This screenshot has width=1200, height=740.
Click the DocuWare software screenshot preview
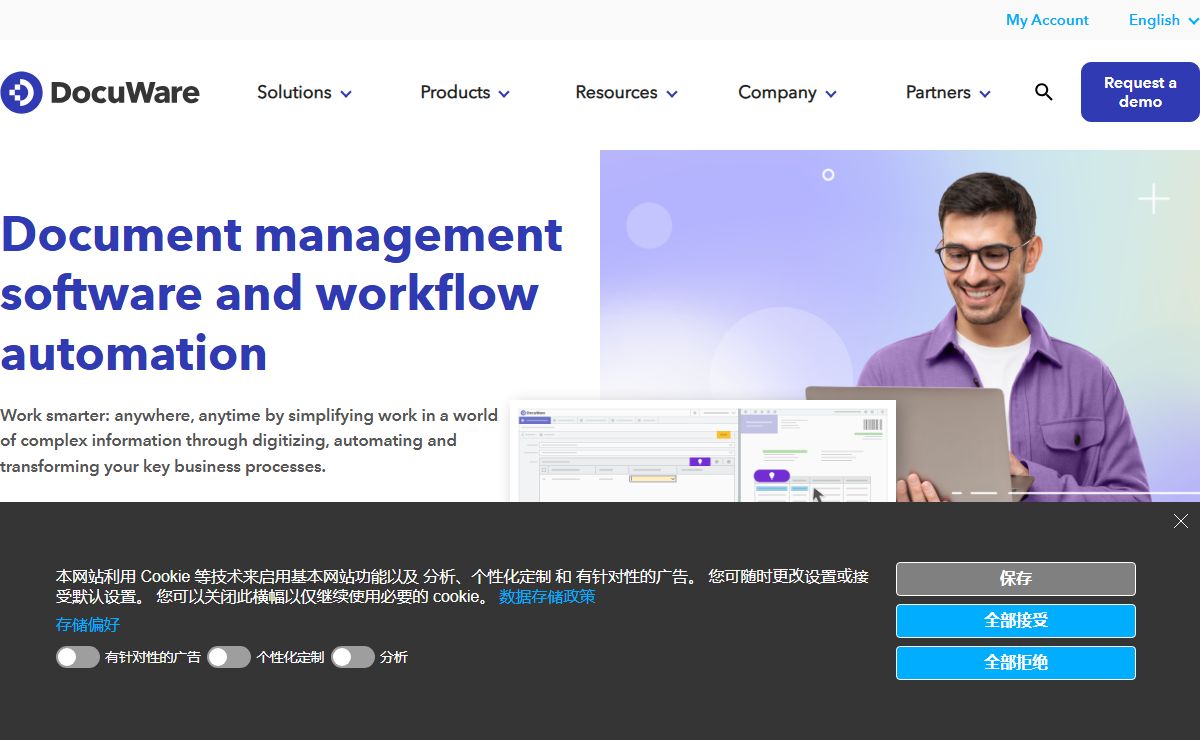[x=702, y=451]
